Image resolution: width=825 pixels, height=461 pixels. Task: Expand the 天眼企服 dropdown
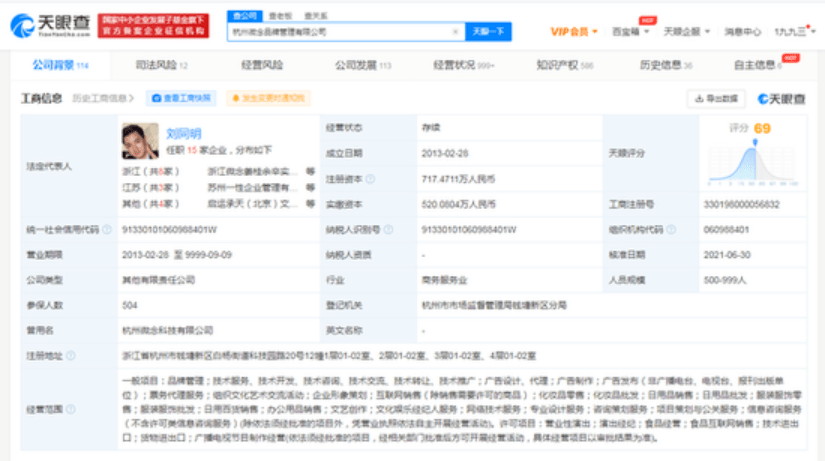687,32
